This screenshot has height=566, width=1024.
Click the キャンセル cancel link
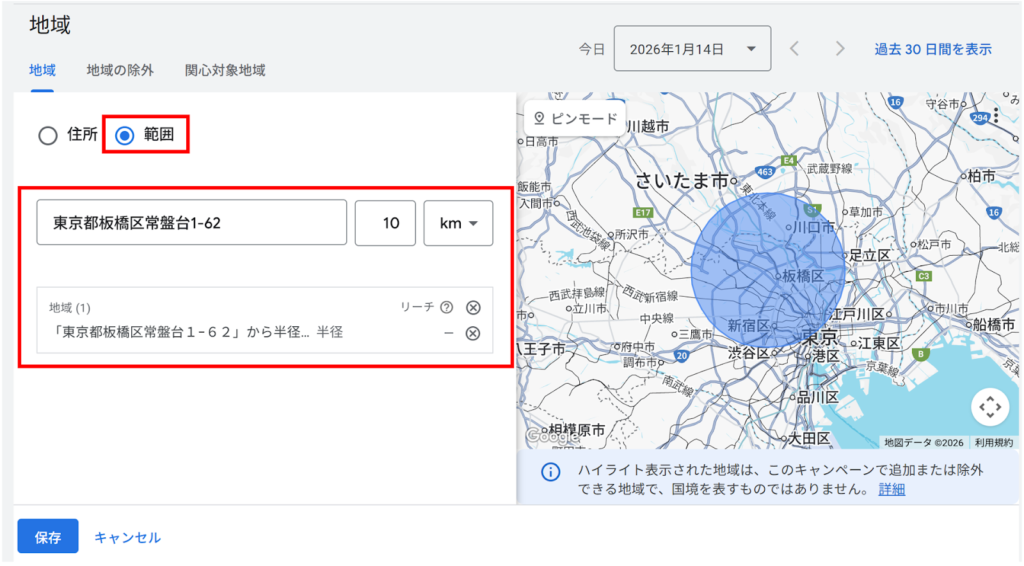[x=127, y=537]
